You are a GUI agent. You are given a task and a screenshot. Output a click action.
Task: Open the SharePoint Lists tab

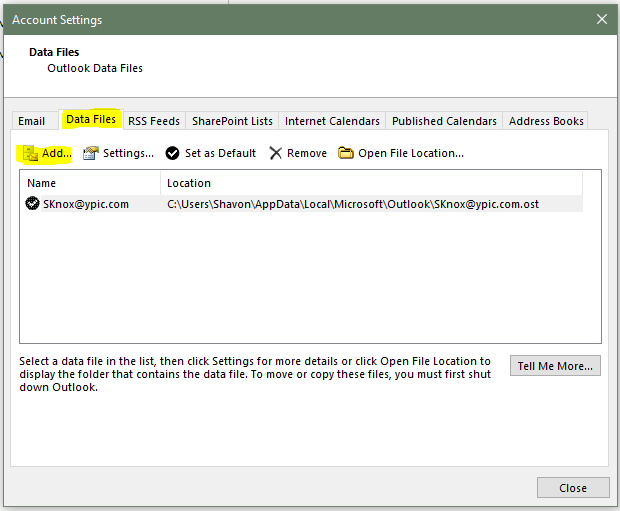point(232,121)
